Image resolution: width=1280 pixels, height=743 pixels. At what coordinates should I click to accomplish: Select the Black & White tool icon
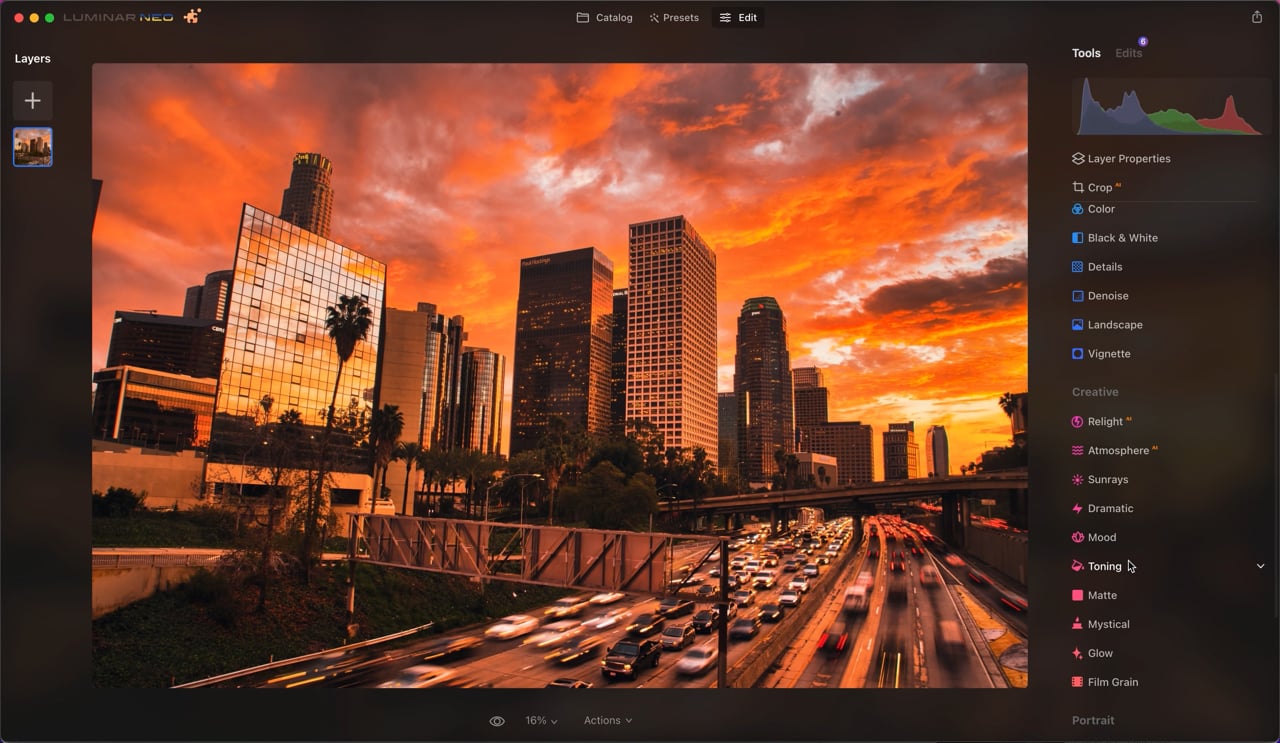pyautogui.click(x=1077, y=238)
